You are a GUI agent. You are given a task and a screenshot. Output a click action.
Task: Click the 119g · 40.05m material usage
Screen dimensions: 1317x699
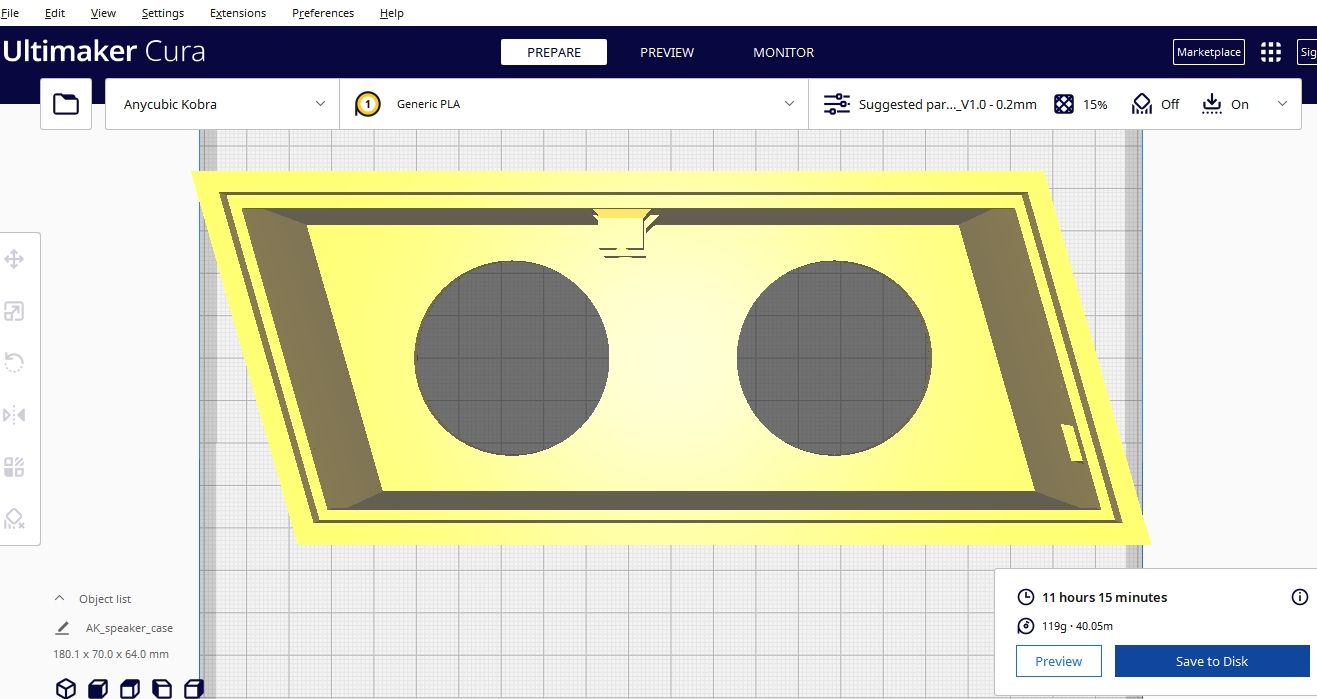(1077, 626)
